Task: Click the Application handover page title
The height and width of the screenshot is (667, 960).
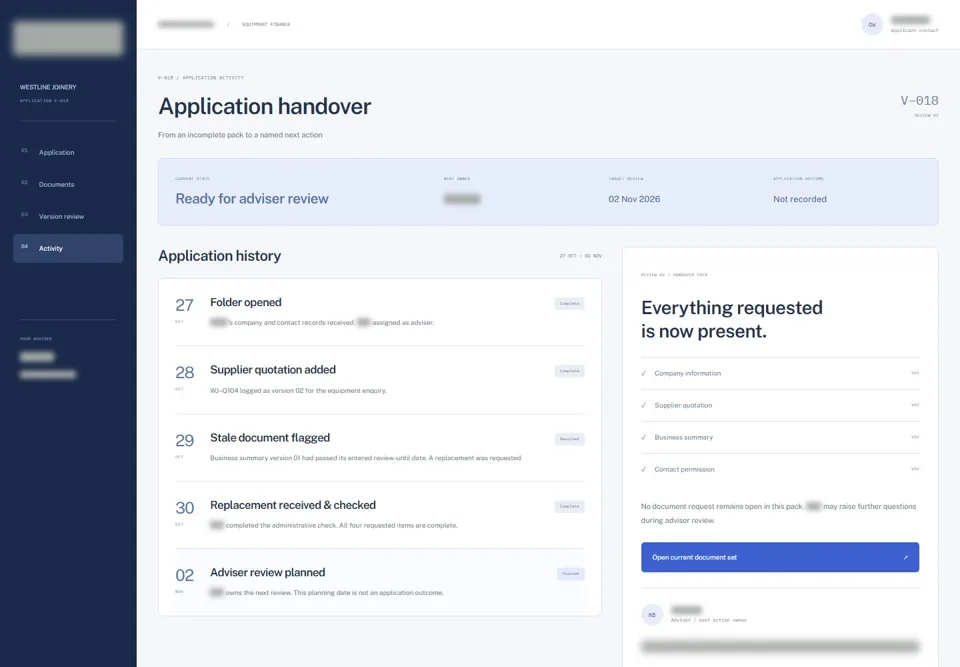Action: tap(264, 107)
